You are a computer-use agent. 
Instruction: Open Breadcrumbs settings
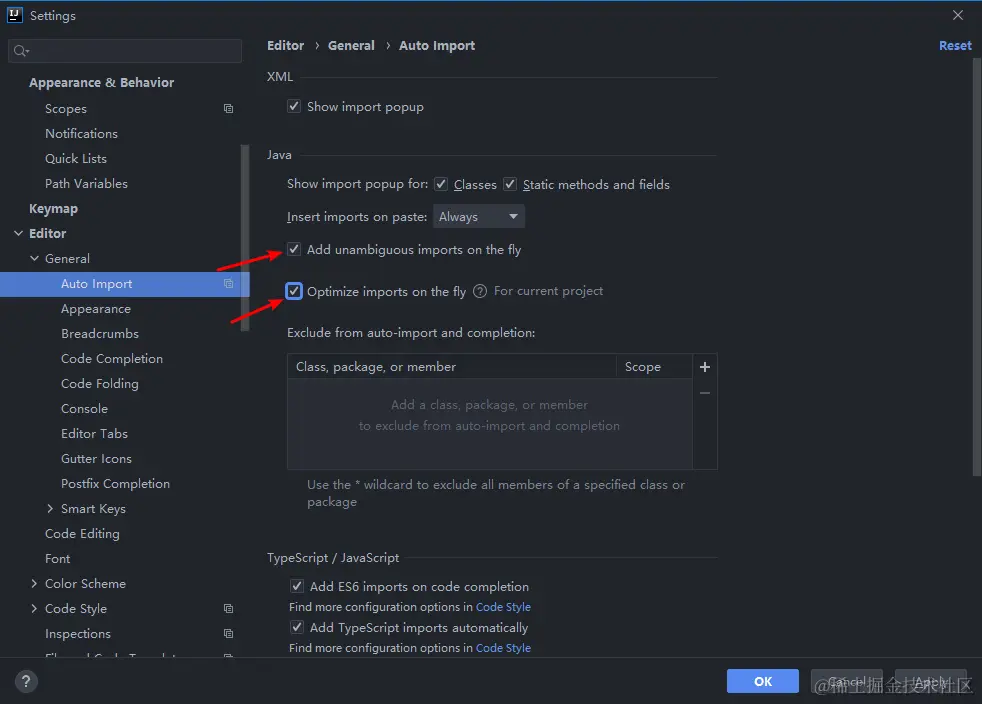[100, 334]
